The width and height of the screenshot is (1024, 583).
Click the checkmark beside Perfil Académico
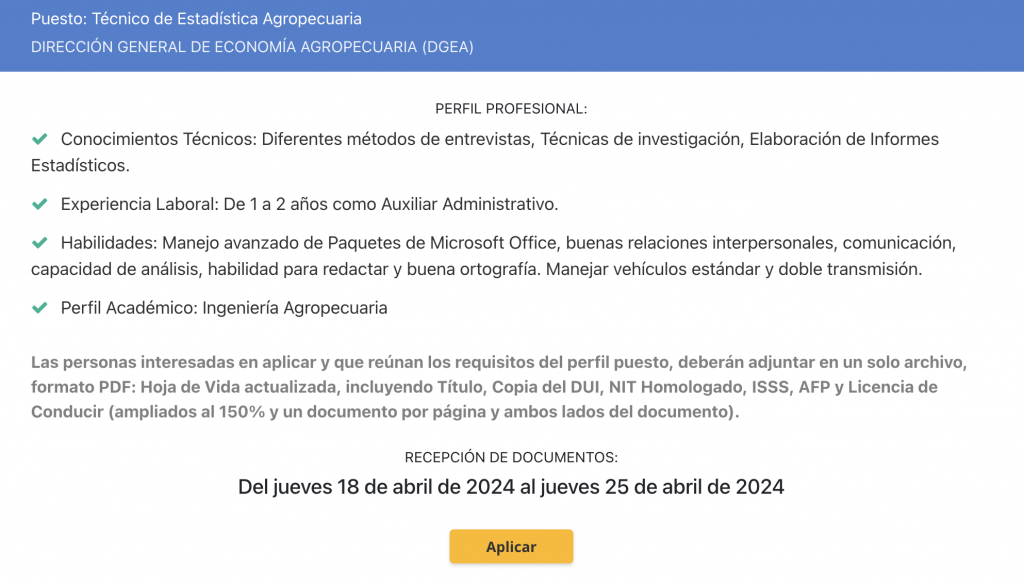coord(40,308)
